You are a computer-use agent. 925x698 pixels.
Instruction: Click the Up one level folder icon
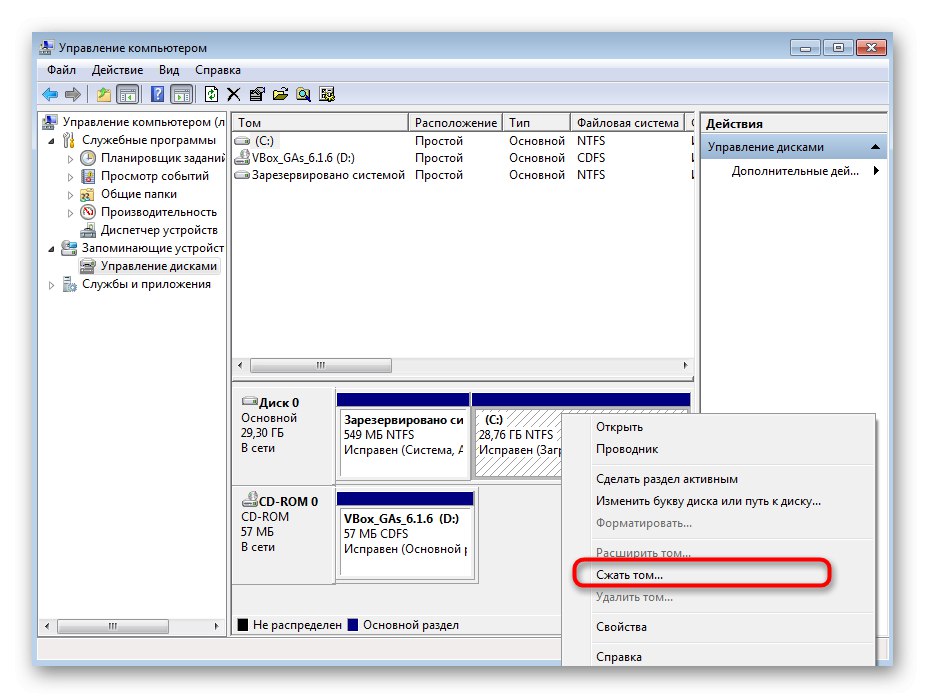tap(104, 94)
